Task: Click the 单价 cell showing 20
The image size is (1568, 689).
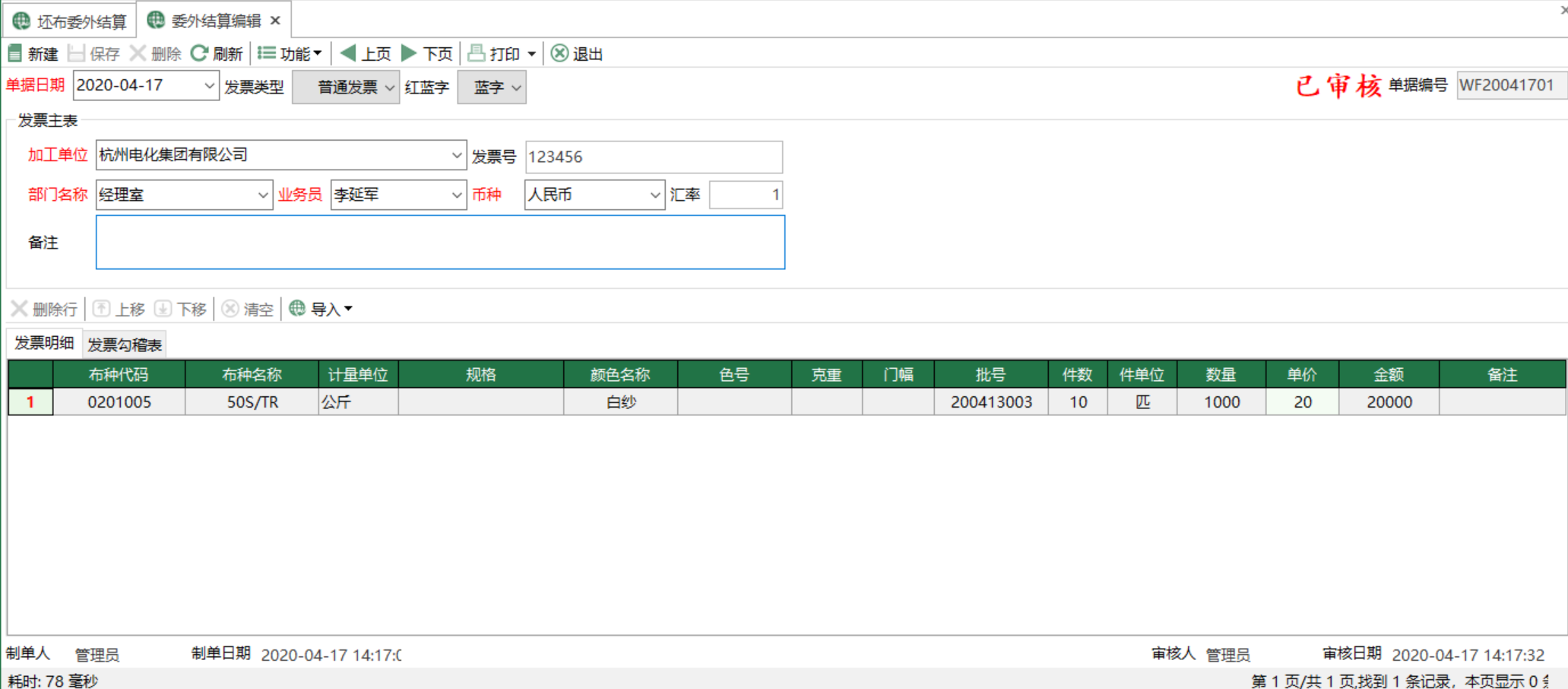Action: click(1302, 402)
